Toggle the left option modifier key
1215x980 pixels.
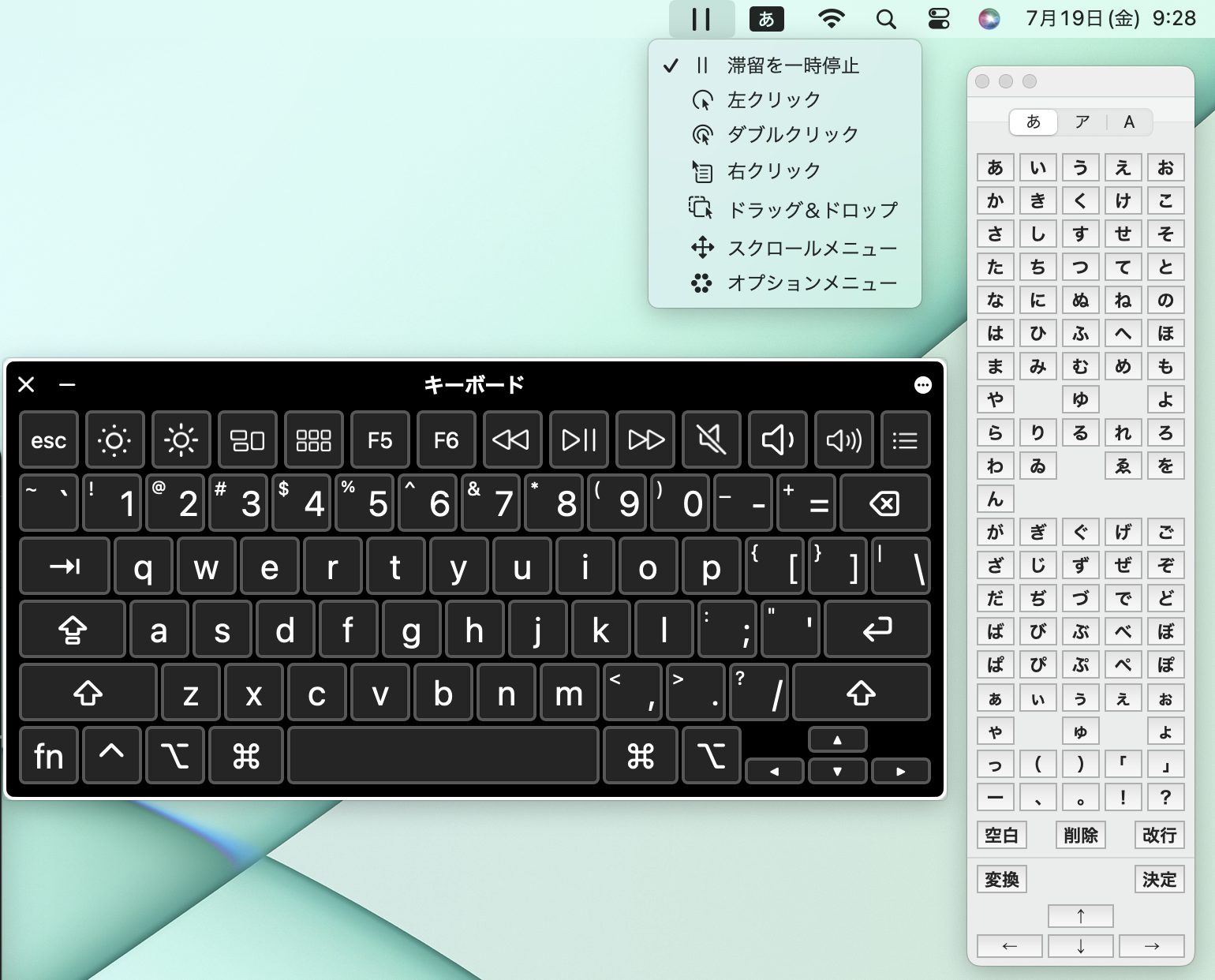click(175, 756)
